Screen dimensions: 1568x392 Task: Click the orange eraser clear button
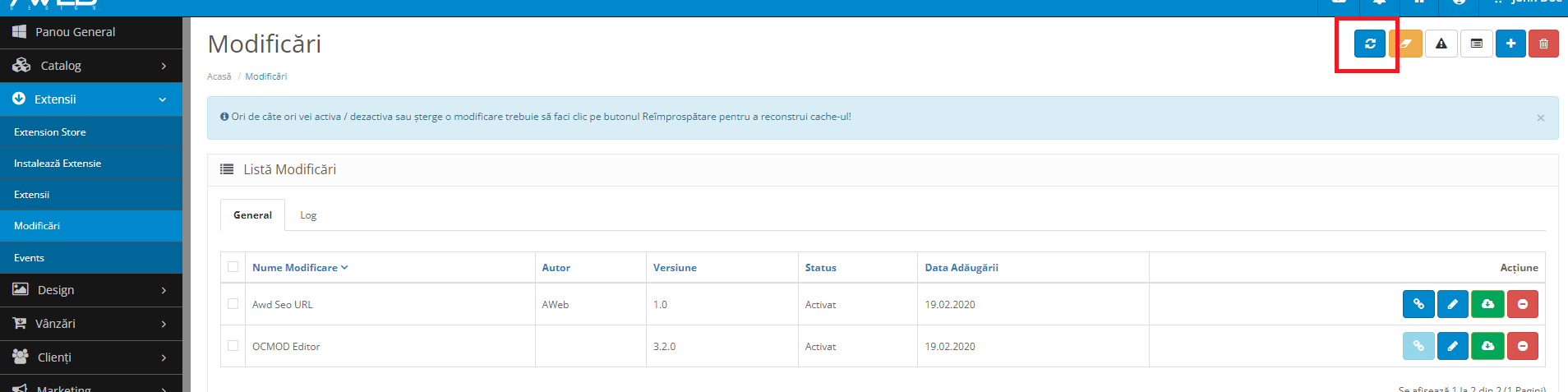pyautogui.click(x=1406, y=44)
